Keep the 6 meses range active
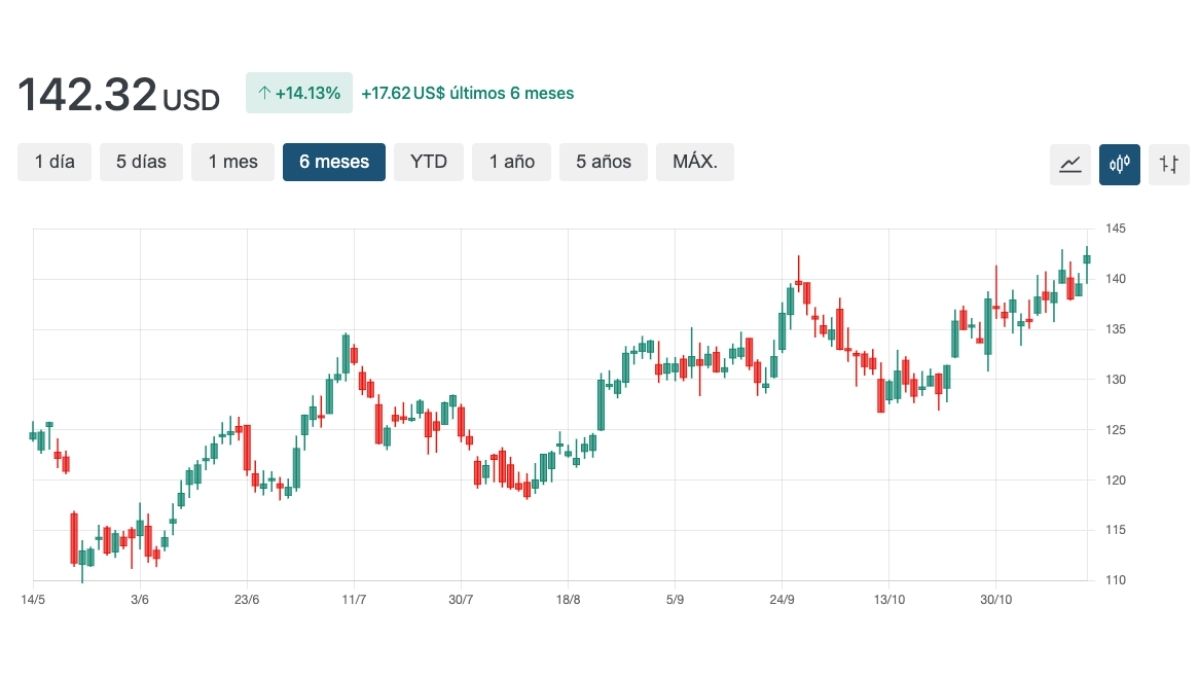 334,161
